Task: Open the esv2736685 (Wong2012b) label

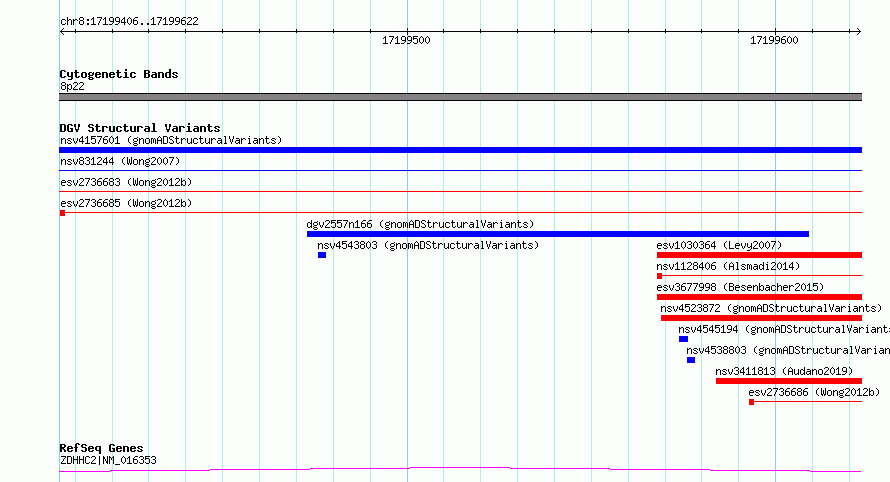Action: [126, 203]
